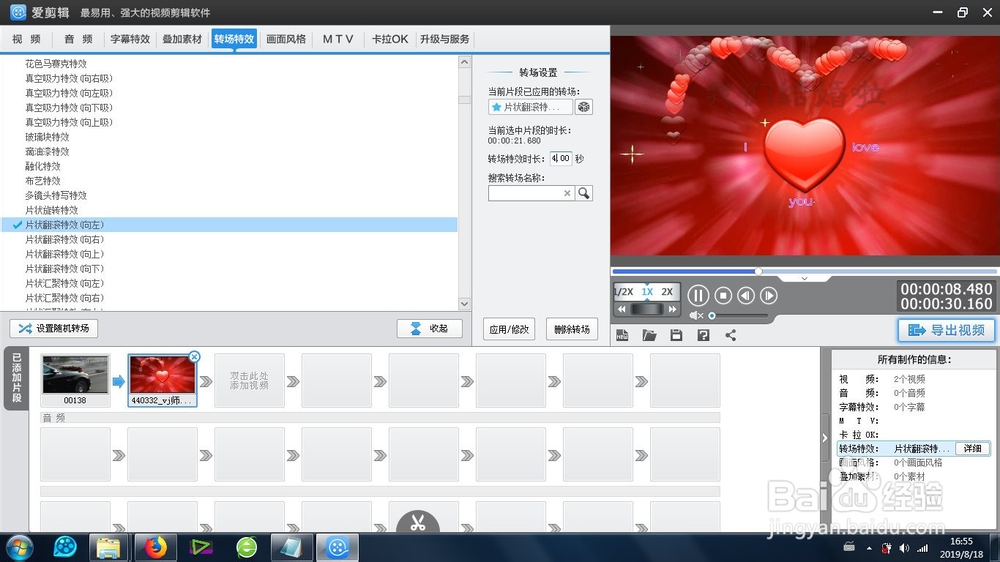The image size is (1000, 562).
Task: Open the 卡拉OK tab
Action: 390,39
